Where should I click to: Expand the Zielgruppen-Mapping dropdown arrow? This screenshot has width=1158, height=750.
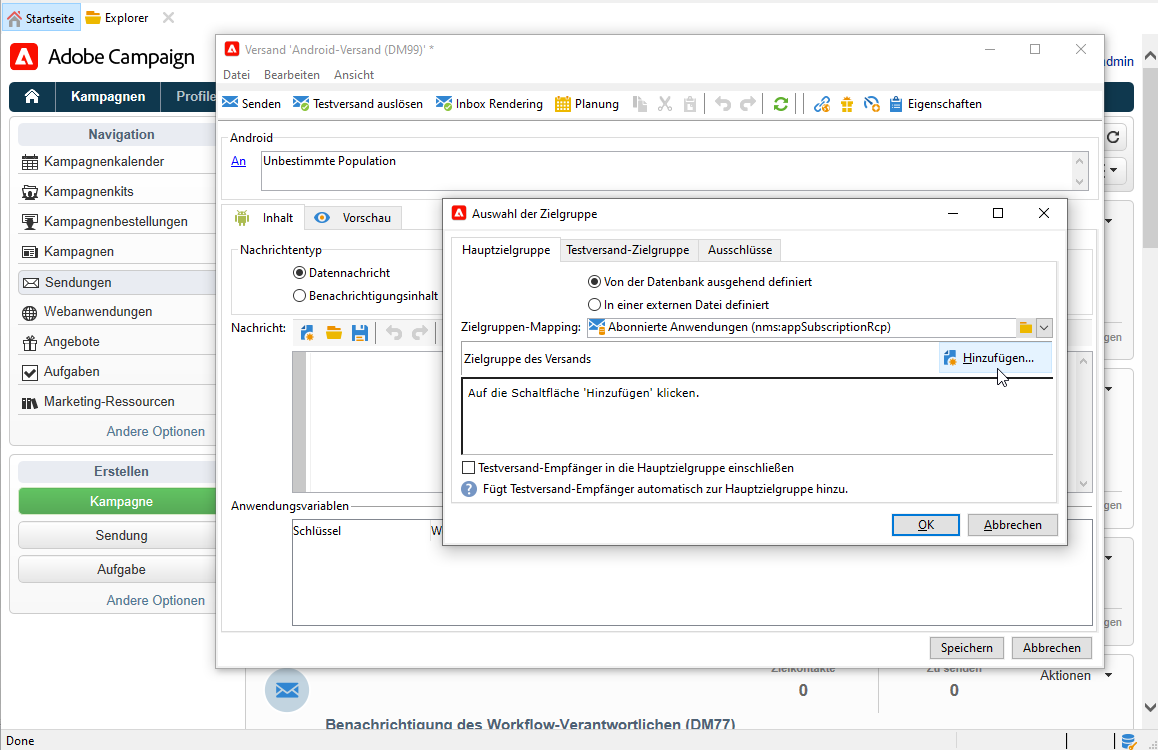point(1044,328)
